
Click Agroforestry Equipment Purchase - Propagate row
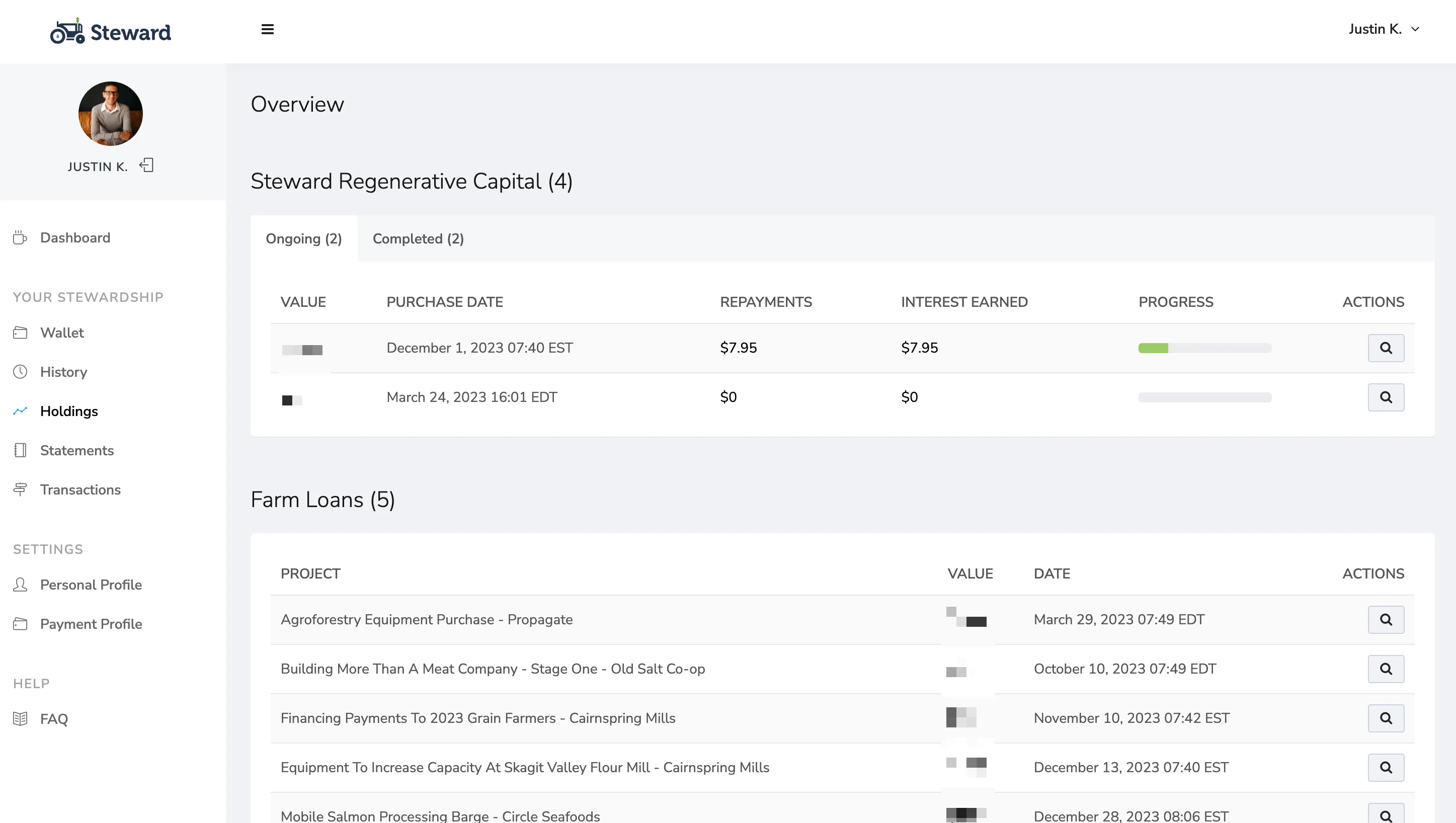click(x=842, y=619)
